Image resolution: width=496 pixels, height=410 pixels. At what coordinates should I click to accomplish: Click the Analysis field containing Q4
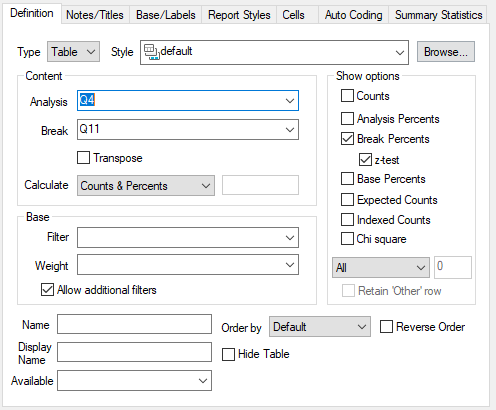click(188, 100)
